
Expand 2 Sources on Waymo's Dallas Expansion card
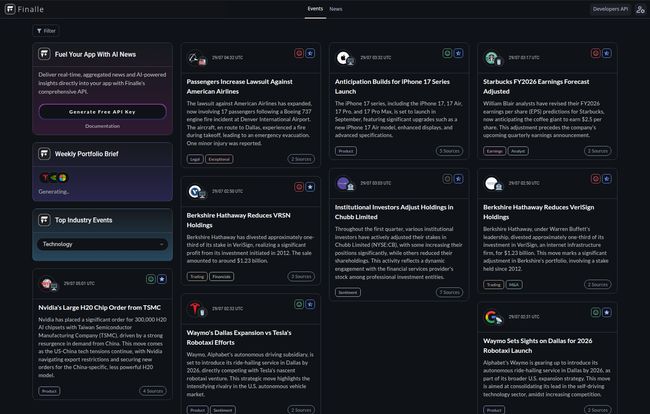301,410
